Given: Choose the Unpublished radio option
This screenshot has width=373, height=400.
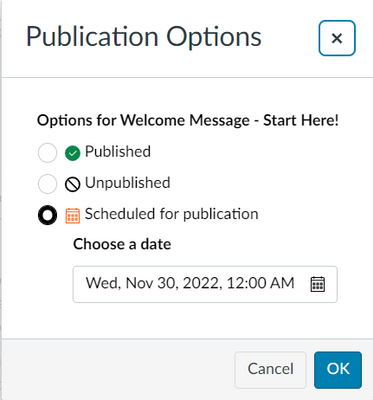Looking at the screenshot, I should (x=47, y=184).
